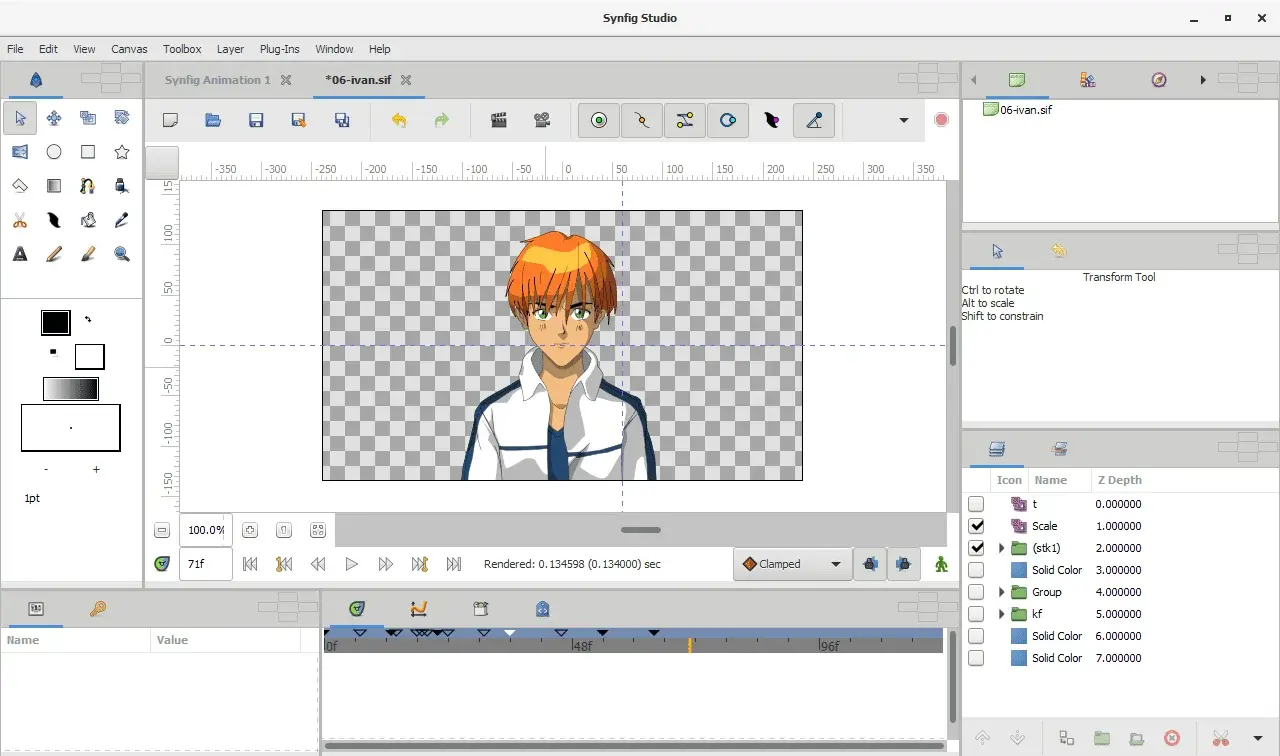This screenshot has height=756, width=1280.
Task: Select the Spline tool
Action: pyautogui.click(x=88, y=186)
